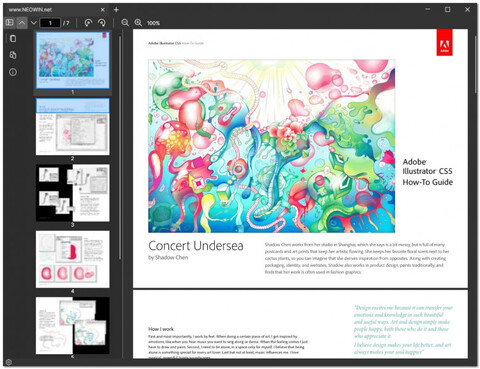The image size is (480, 369).
Task: Show page thumbnails view in sidebar
Action: tap(13, 38)
